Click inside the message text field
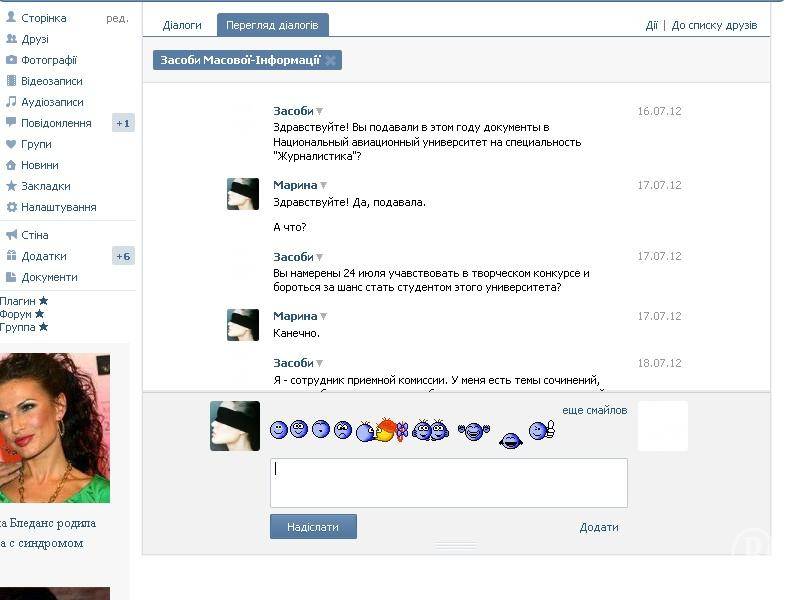Viewport: 800px width, 600px height. (448, 483)
